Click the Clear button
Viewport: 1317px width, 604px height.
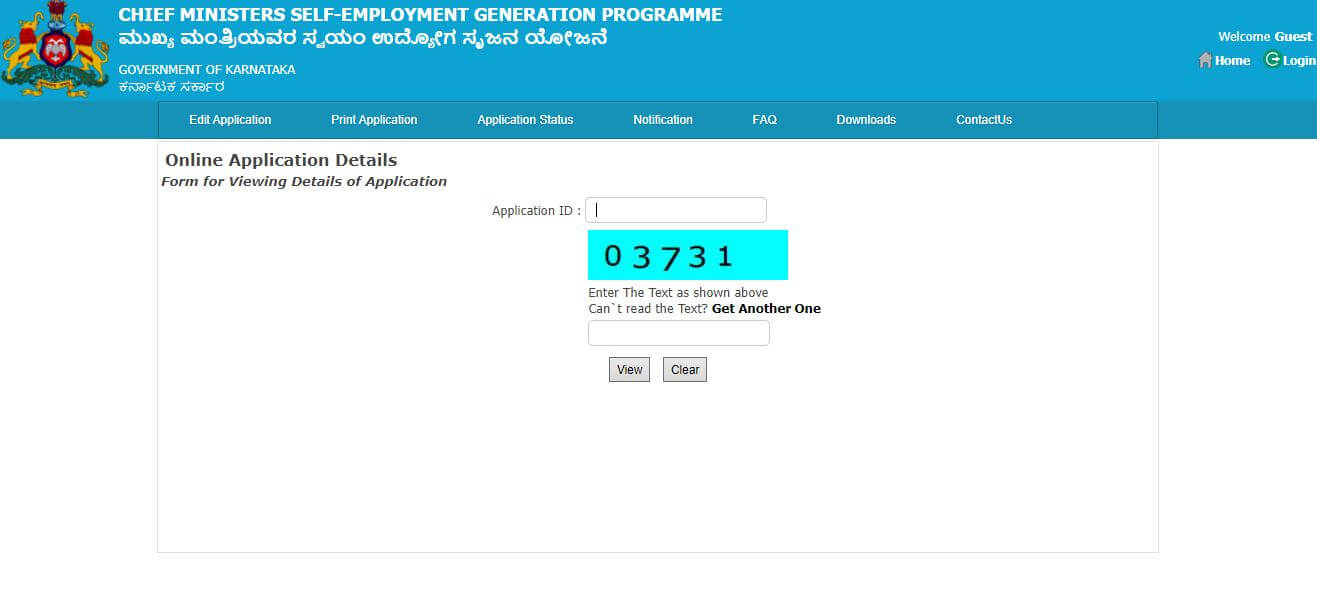684,369
